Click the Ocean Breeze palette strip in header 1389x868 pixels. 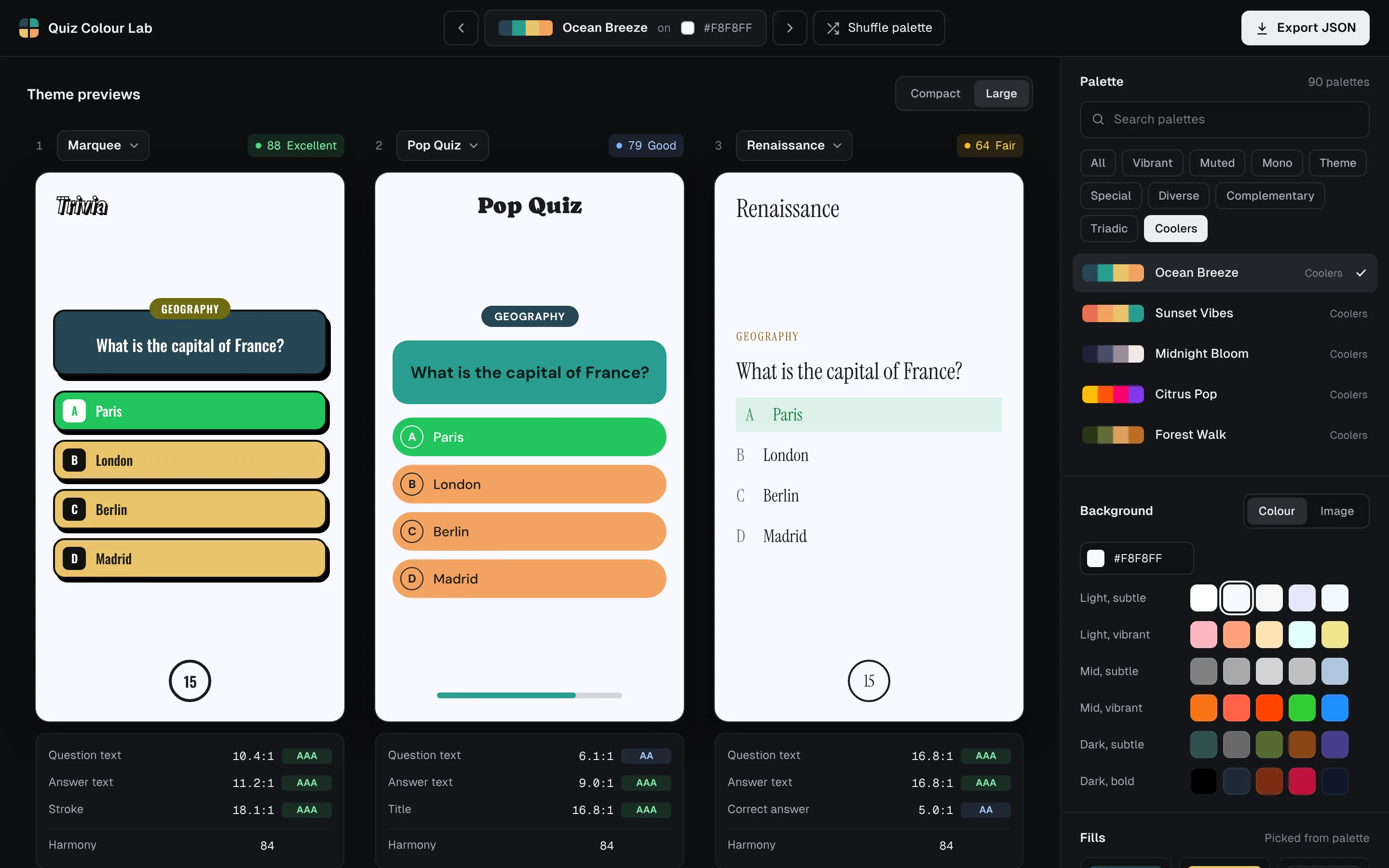pos(525,27)
